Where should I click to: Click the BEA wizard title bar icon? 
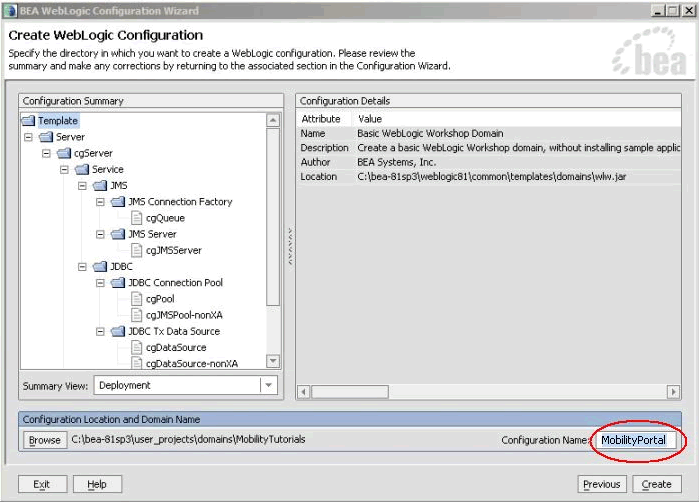(x=10, y=11)
